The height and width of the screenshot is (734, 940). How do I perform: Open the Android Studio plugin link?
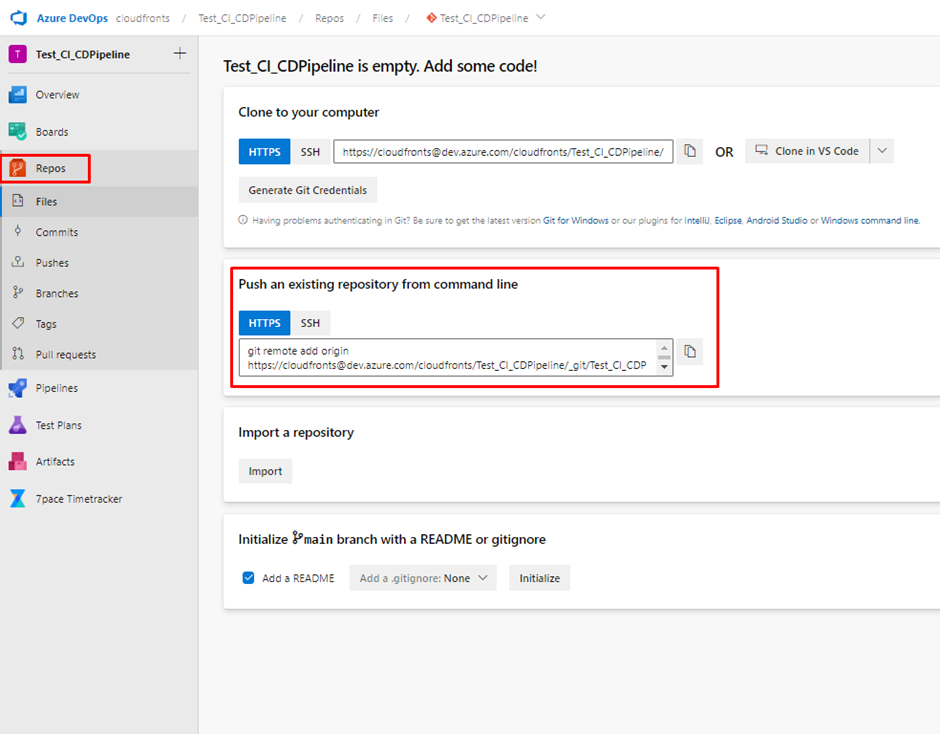pos(776,221)
